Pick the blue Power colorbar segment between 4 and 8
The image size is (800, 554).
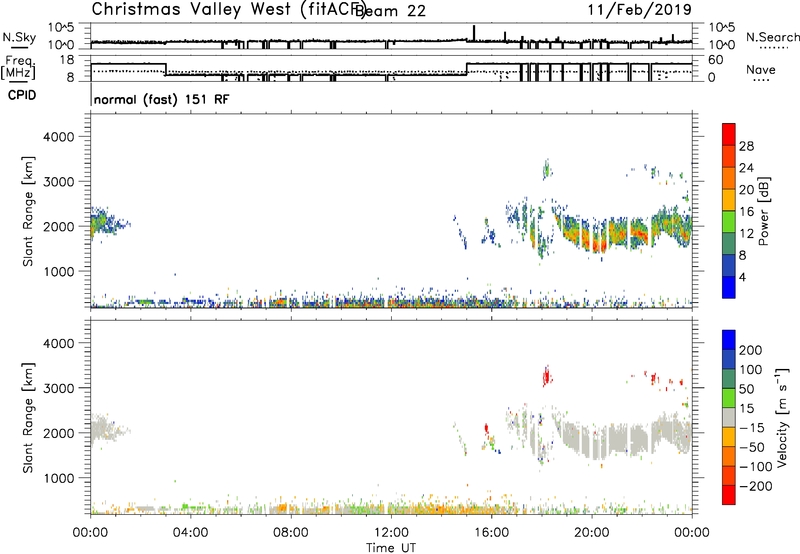(x=729, y=265)
